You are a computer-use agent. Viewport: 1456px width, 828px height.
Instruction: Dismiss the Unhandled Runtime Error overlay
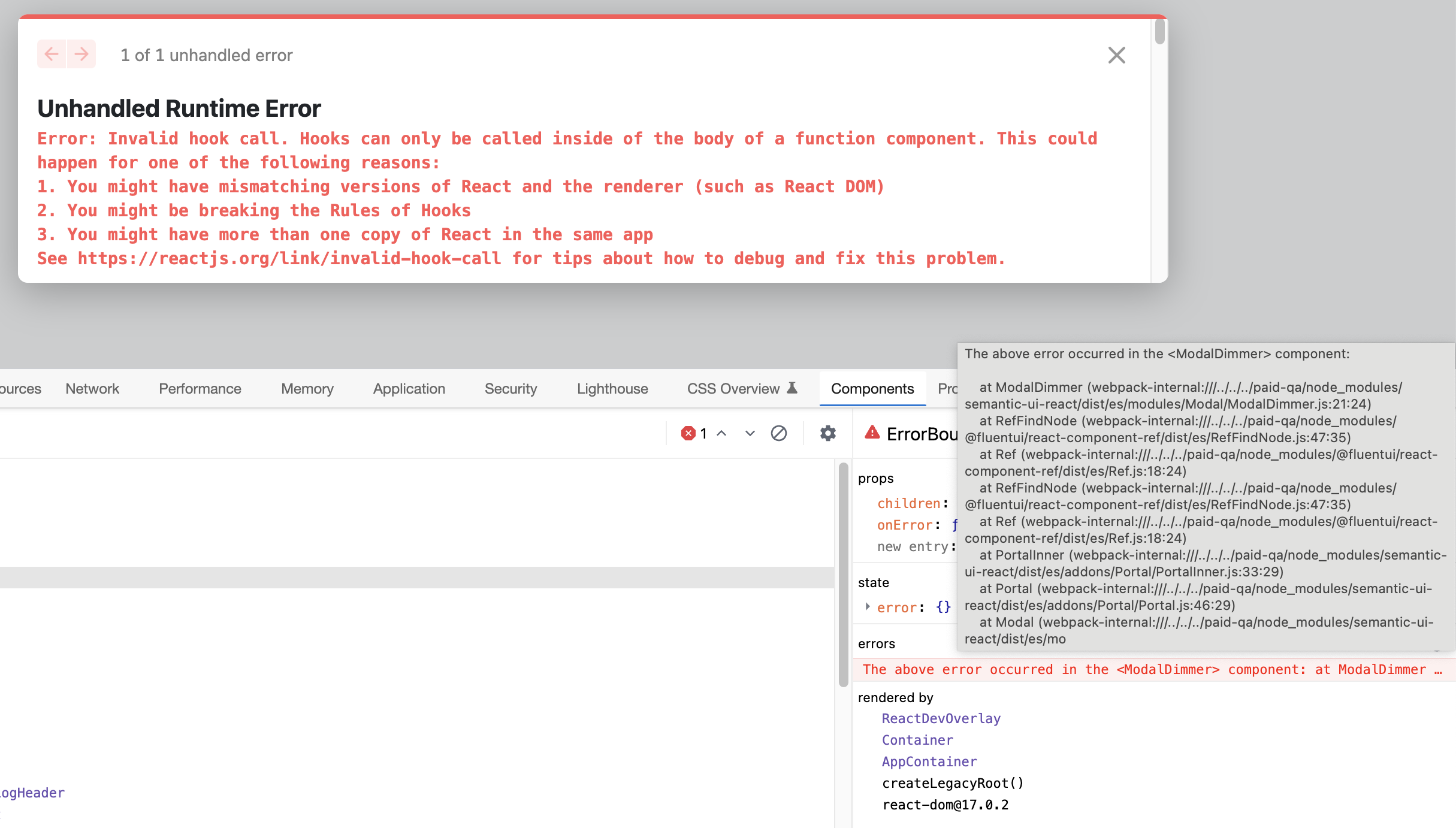coord(1117,55)
